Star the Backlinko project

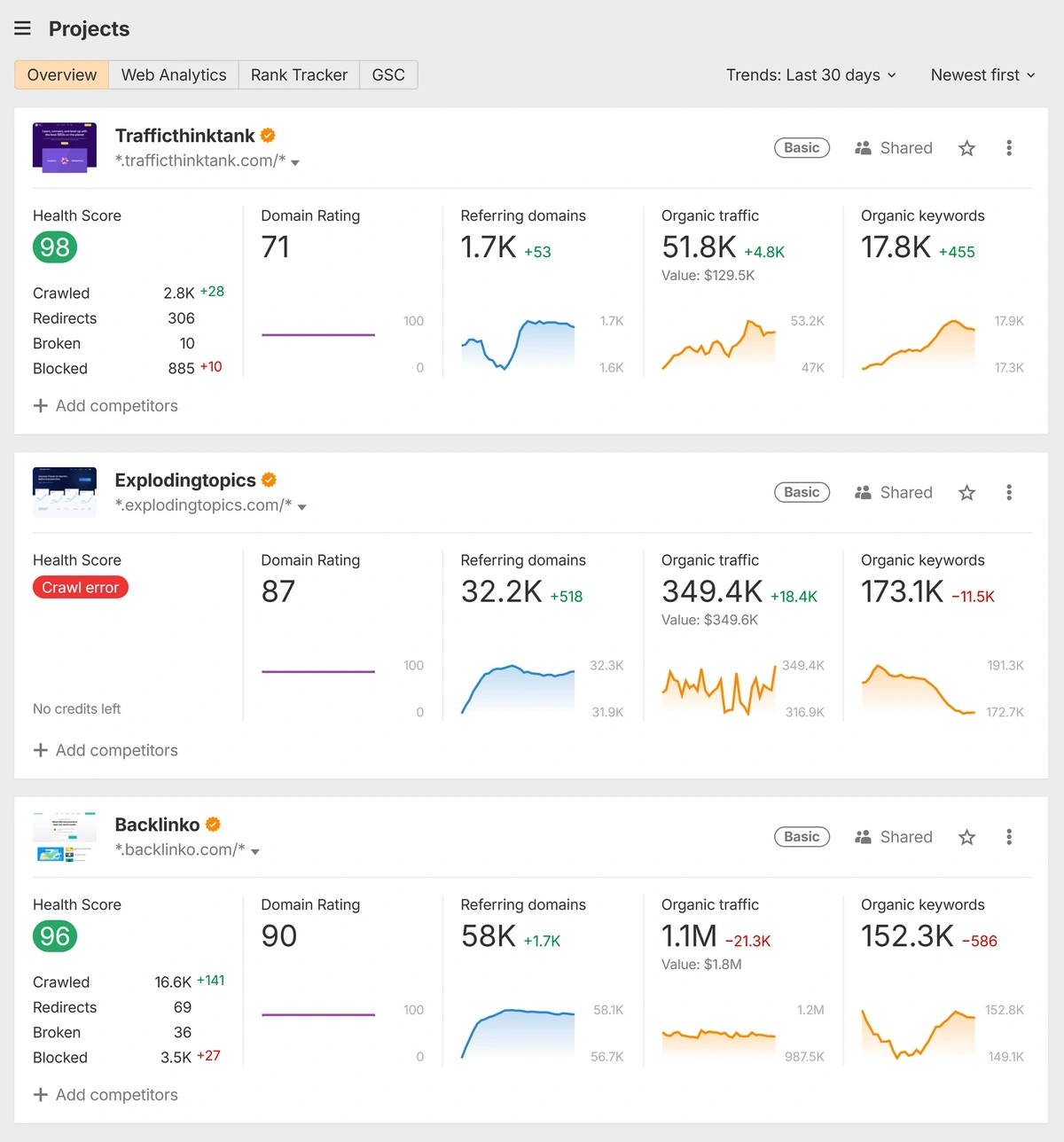pyautogui.click(x=966, y=837)
